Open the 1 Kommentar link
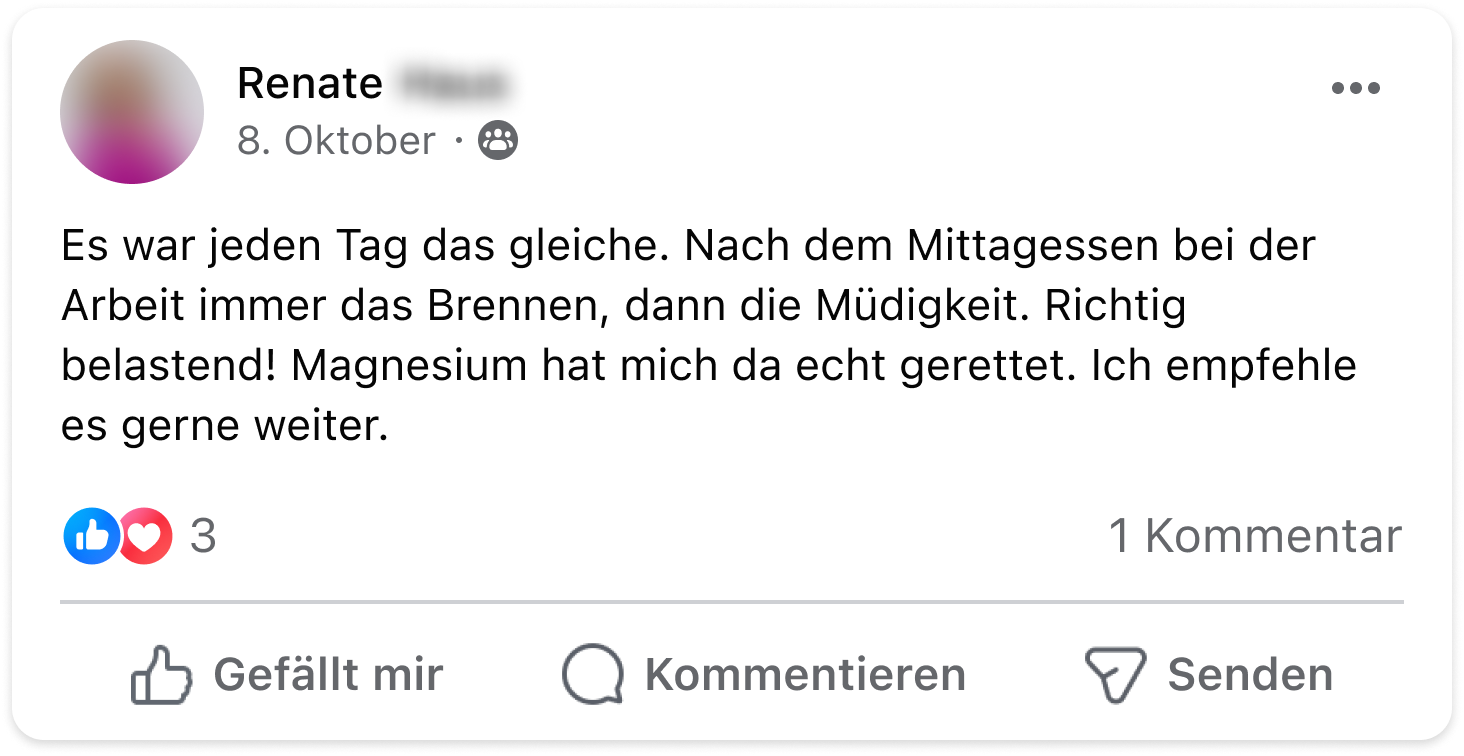 (x=1255, y=537)
